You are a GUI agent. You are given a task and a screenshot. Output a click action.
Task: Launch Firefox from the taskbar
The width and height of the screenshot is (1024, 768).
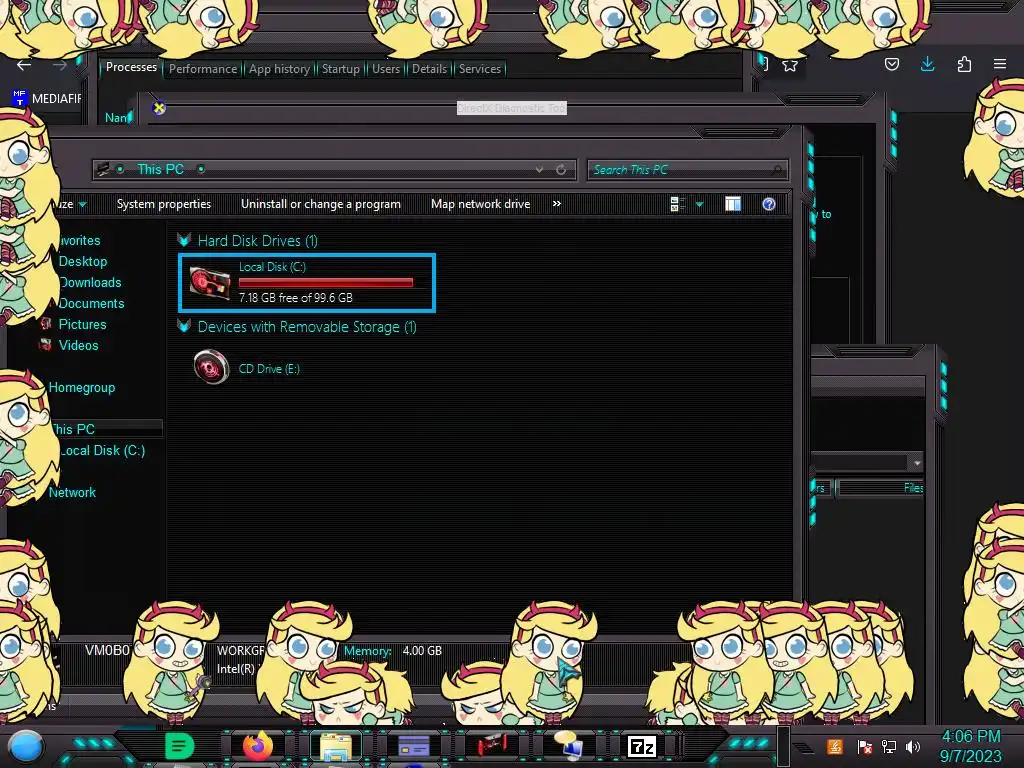pos(257,746)
